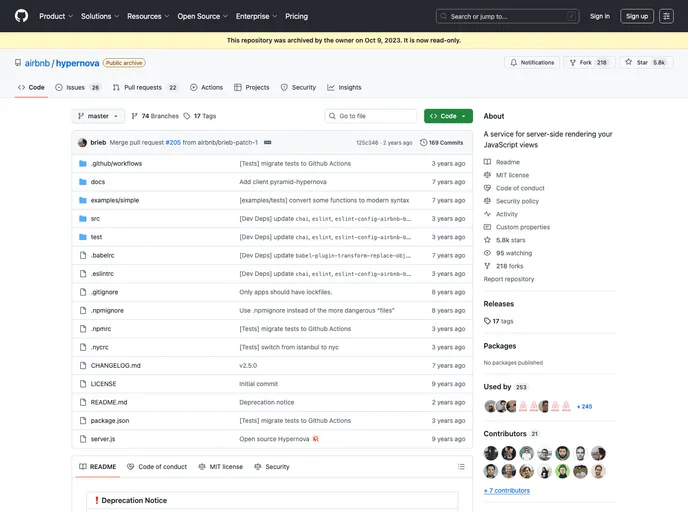Open the Product menu dropdown
This screenshot has height=512, width=688.
(56, 16)
